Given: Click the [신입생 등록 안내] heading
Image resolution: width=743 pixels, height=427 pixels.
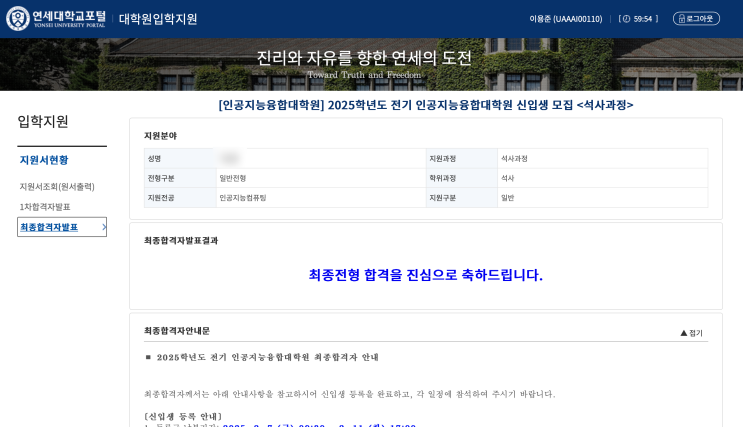Looking at the screenshot, I should [183, 417].
